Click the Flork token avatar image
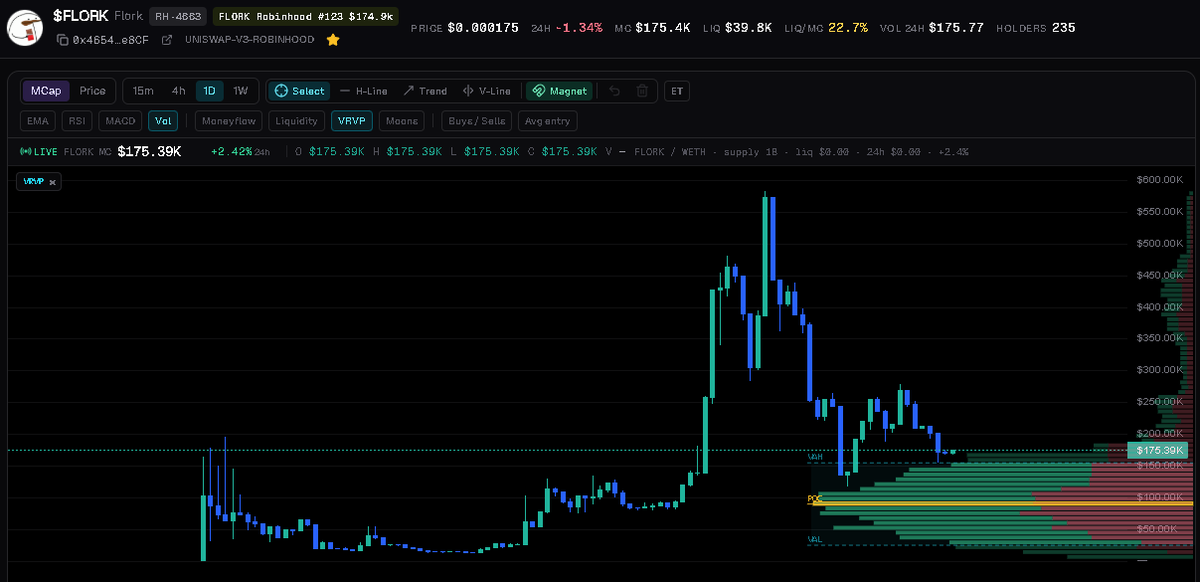 27,27
